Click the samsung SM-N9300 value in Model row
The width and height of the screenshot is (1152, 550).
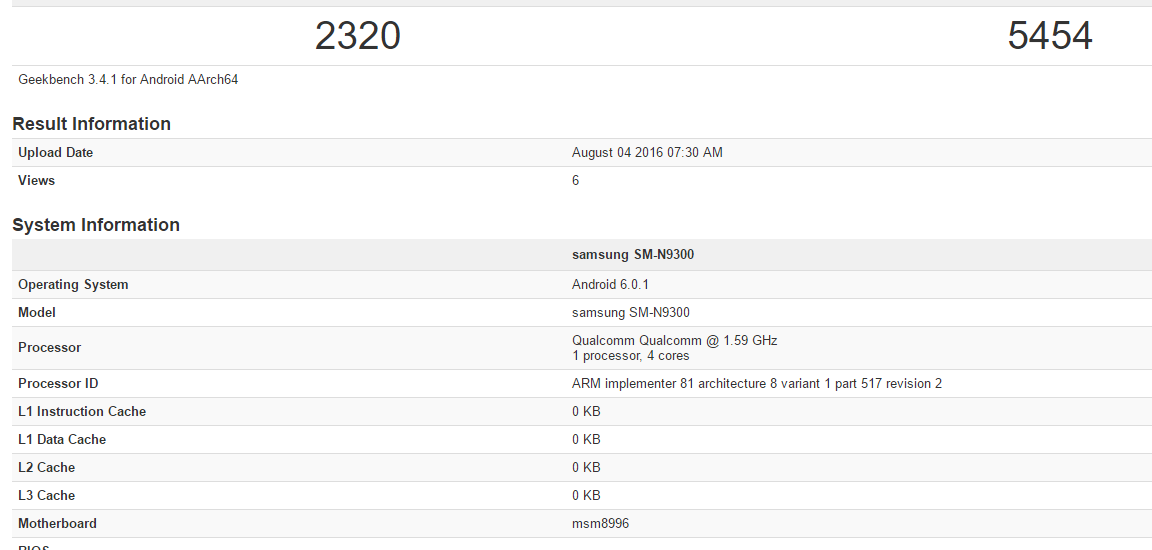tap(630, 313)
